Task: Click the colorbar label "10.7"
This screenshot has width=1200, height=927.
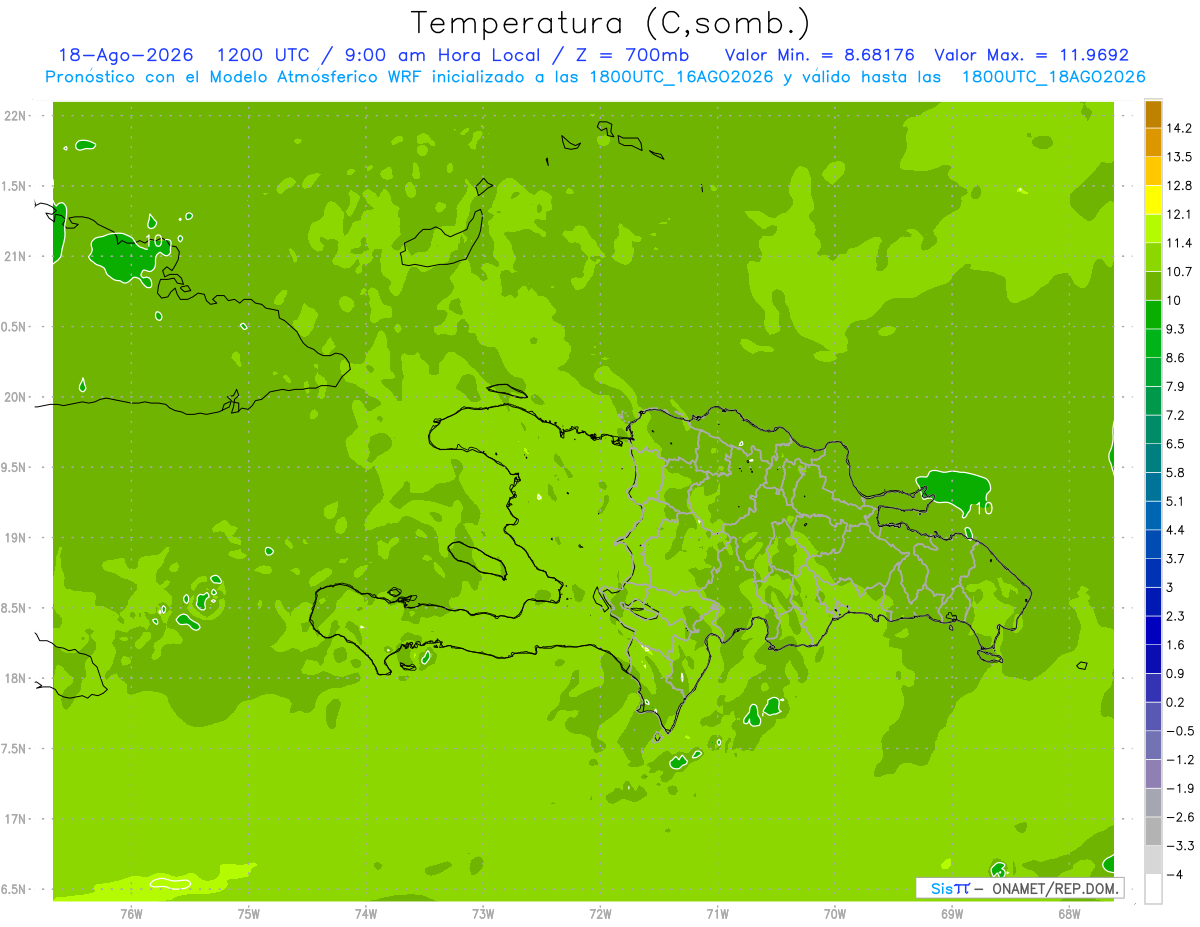Action: coord(1179,272)
